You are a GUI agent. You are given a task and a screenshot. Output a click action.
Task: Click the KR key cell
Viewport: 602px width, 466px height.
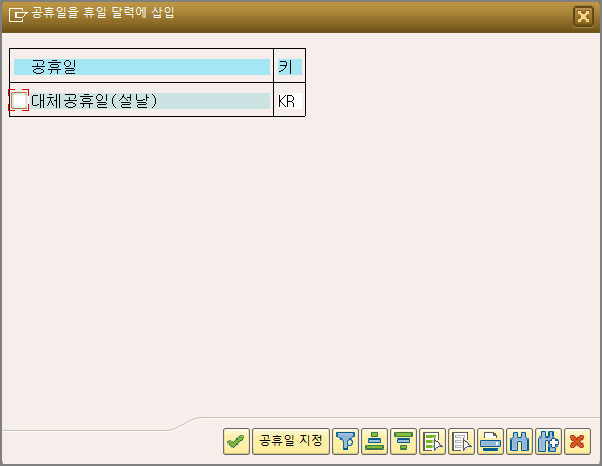(x=289, y=101)
